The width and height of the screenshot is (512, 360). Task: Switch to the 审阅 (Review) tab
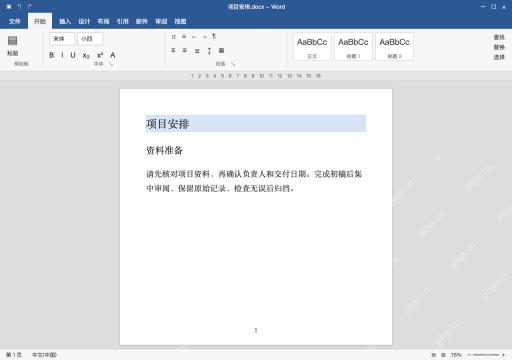click(161, 21)
